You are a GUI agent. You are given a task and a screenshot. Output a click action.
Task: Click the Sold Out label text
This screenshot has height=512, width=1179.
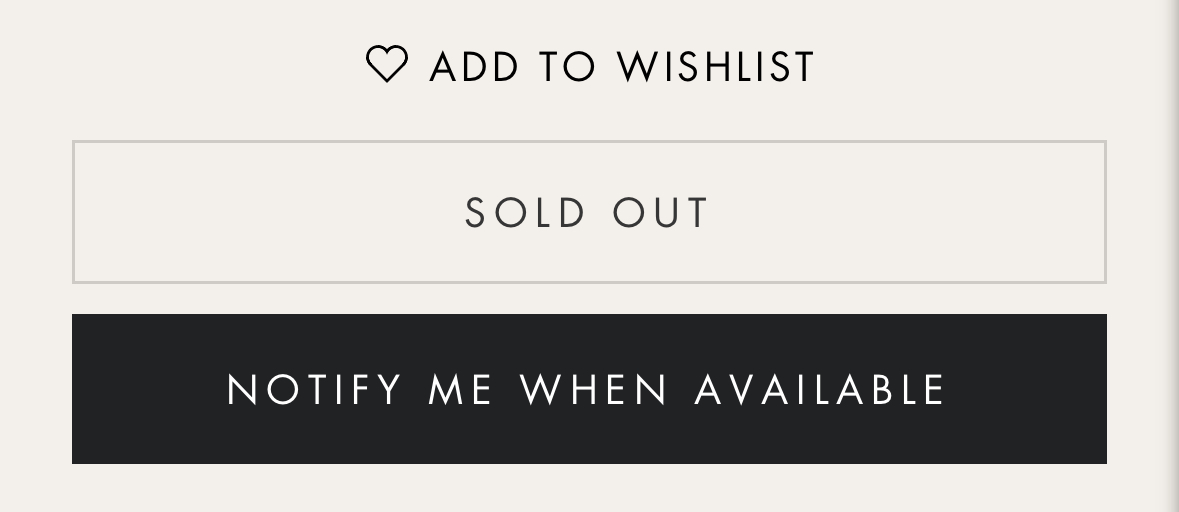pos(586,213)
